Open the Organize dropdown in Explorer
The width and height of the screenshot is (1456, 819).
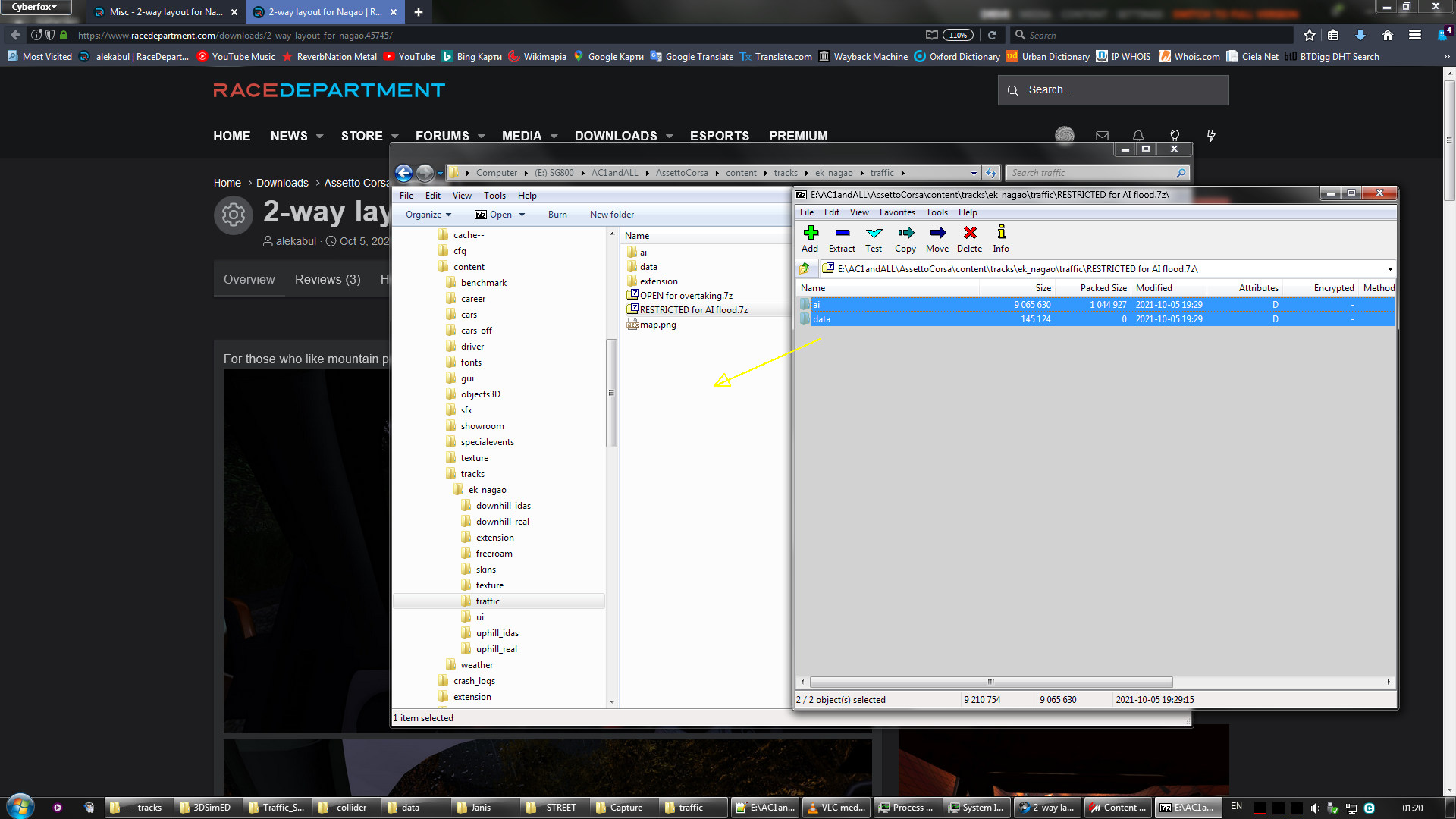point(428,215)
